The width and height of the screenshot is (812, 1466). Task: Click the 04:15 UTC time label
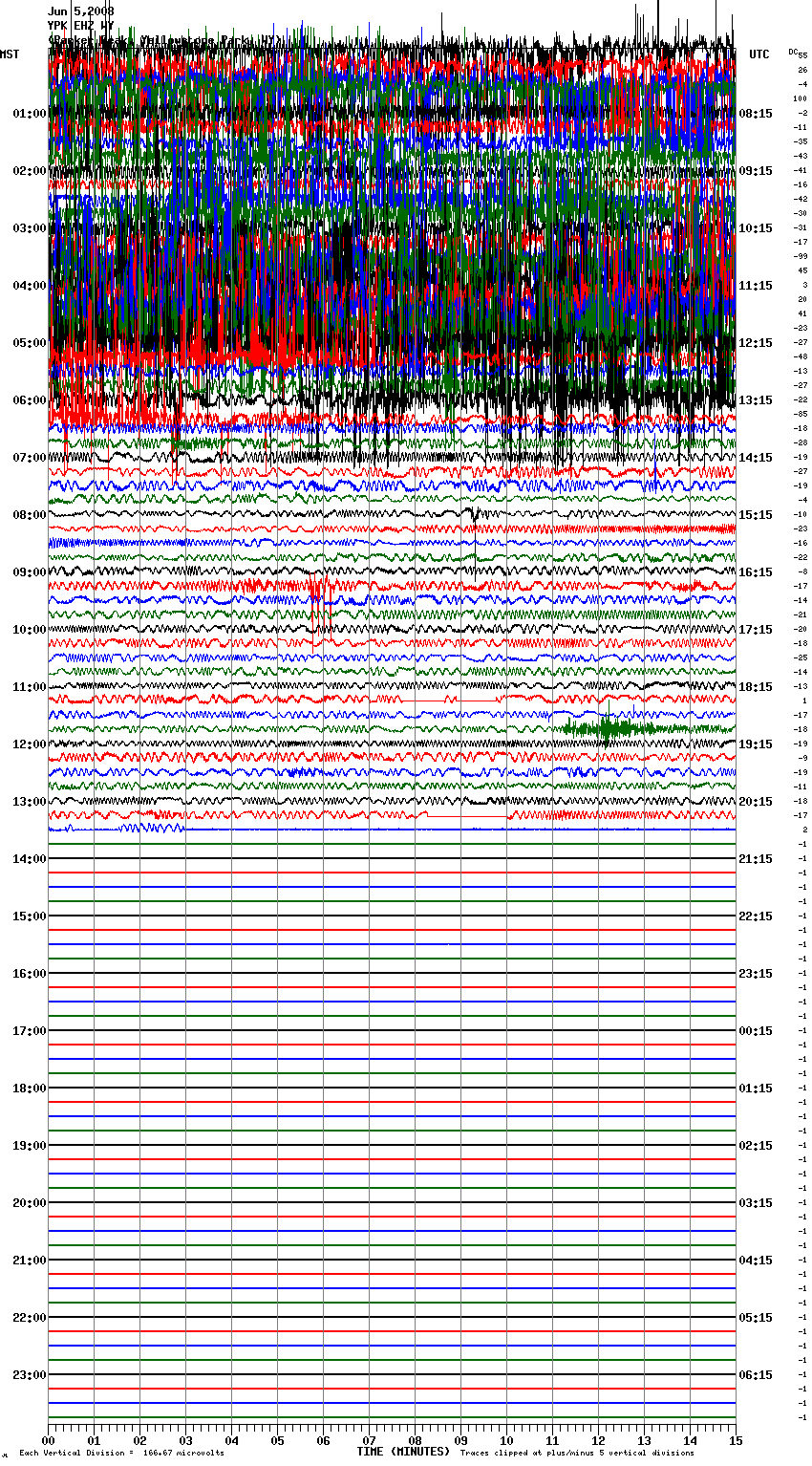point(756,1261)
